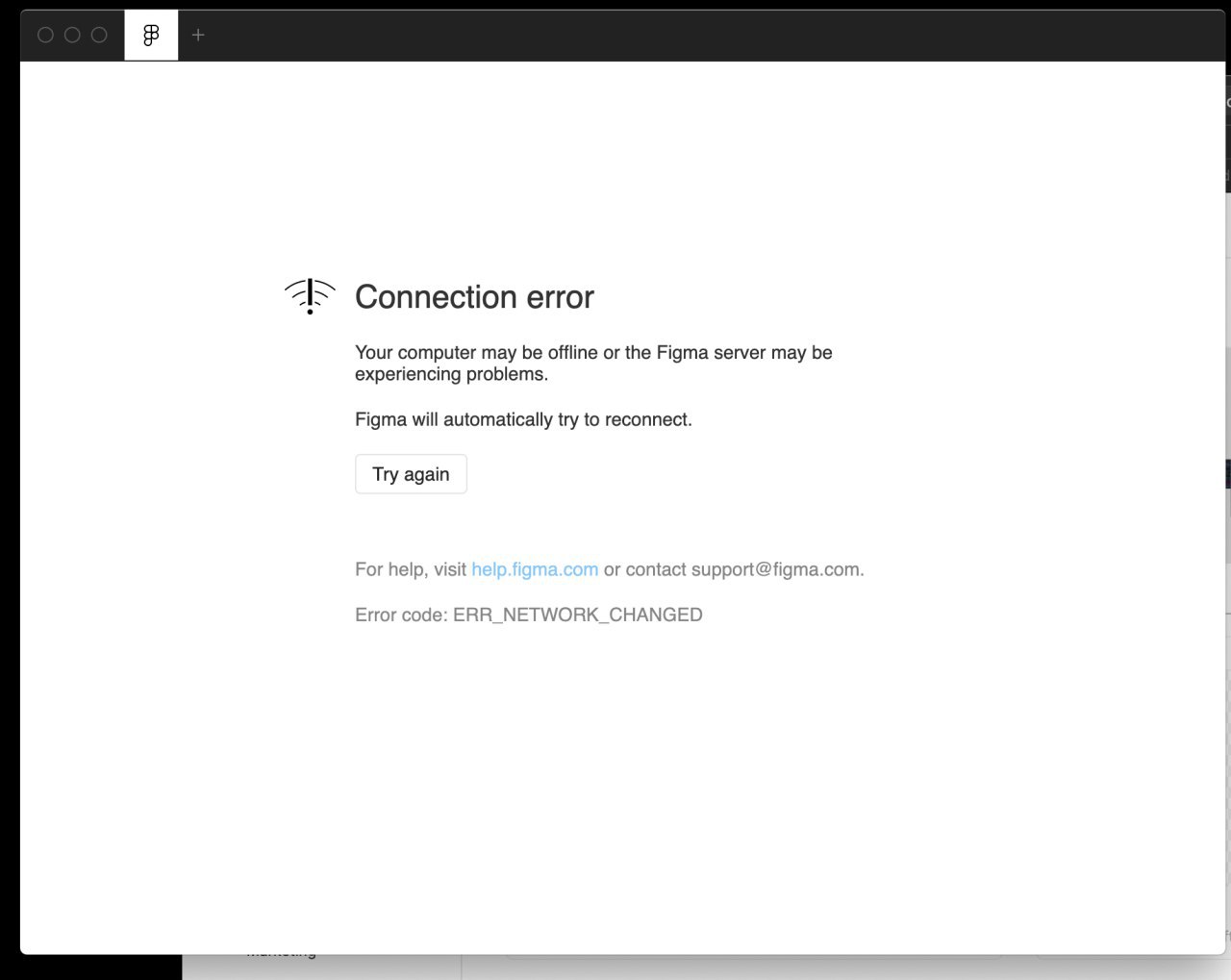Click 'Figma will automatically try to reconnect' text

523,419
